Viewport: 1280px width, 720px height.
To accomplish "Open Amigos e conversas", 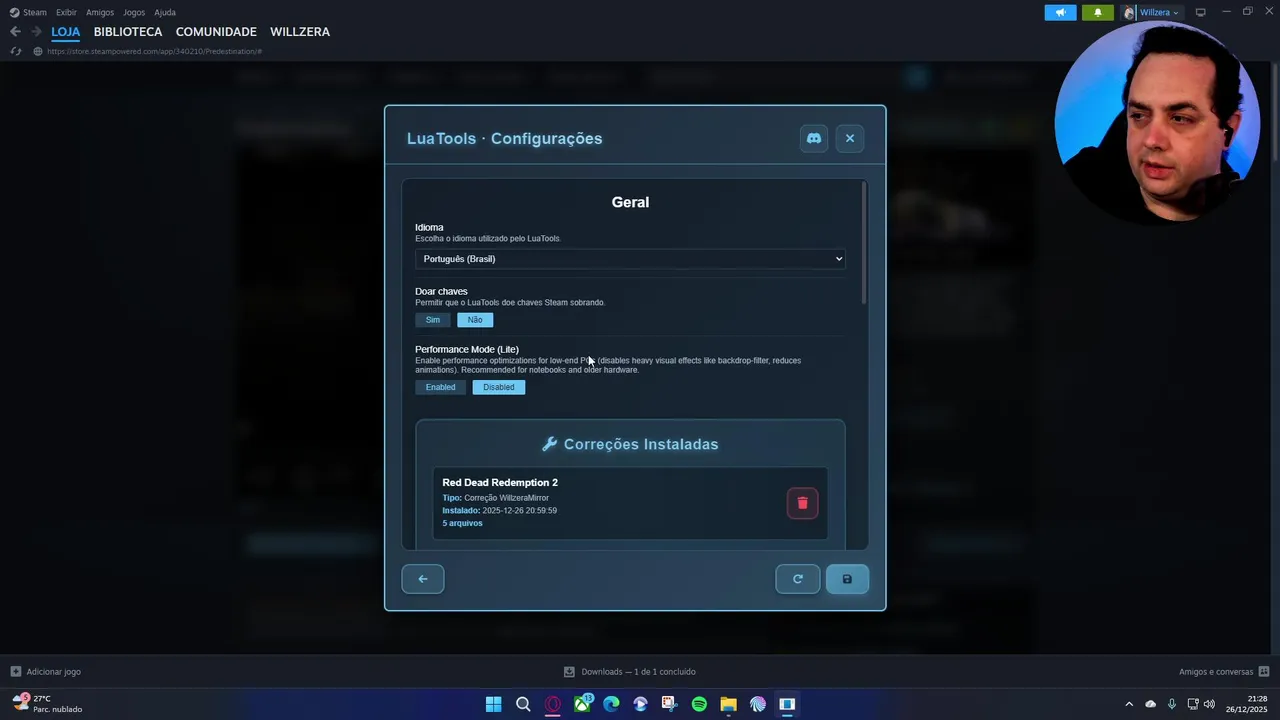I will [1224, 672].
